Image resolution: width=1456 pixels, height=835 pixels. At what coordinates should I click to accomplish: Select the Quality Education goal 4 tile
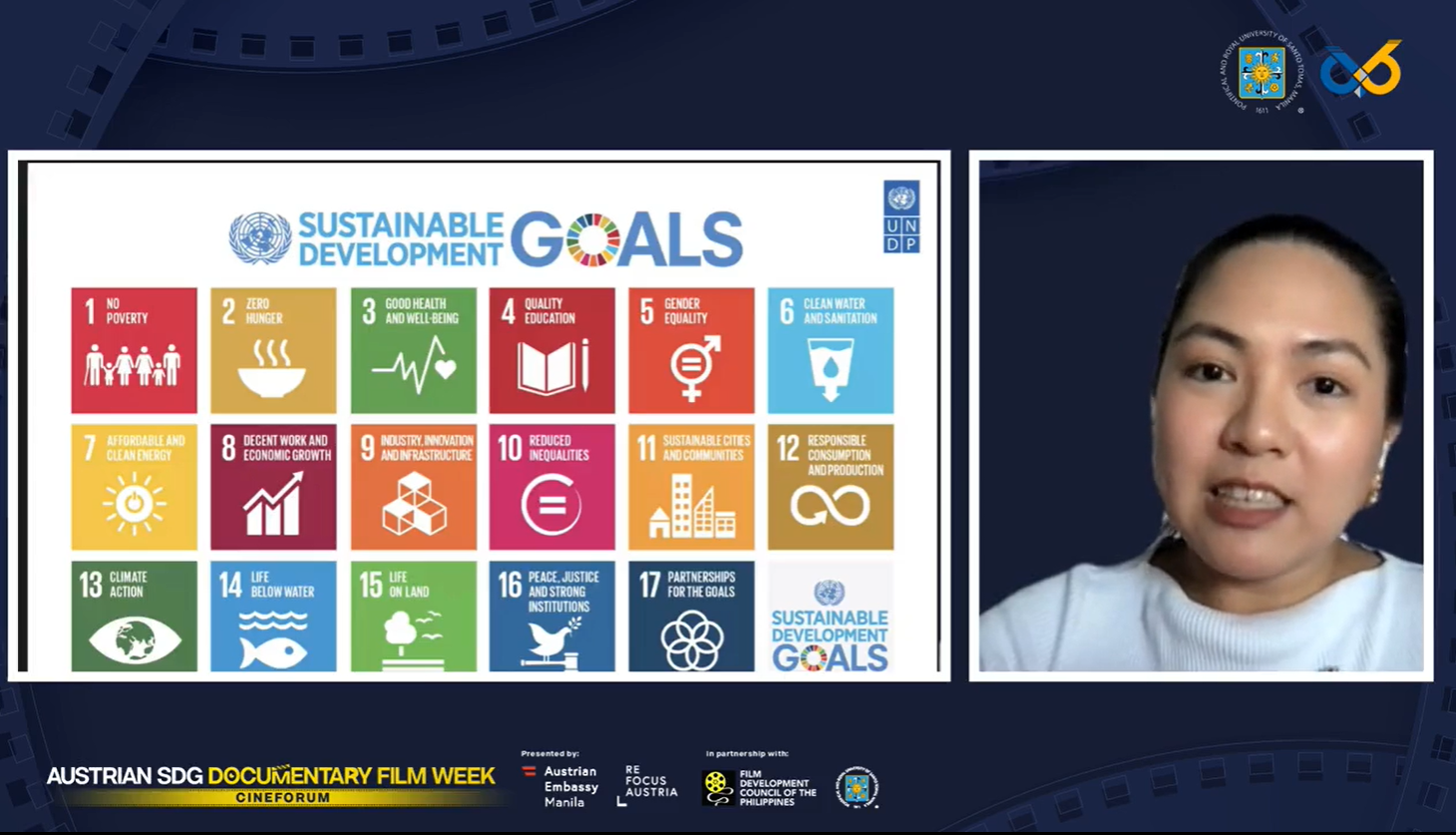551,350
